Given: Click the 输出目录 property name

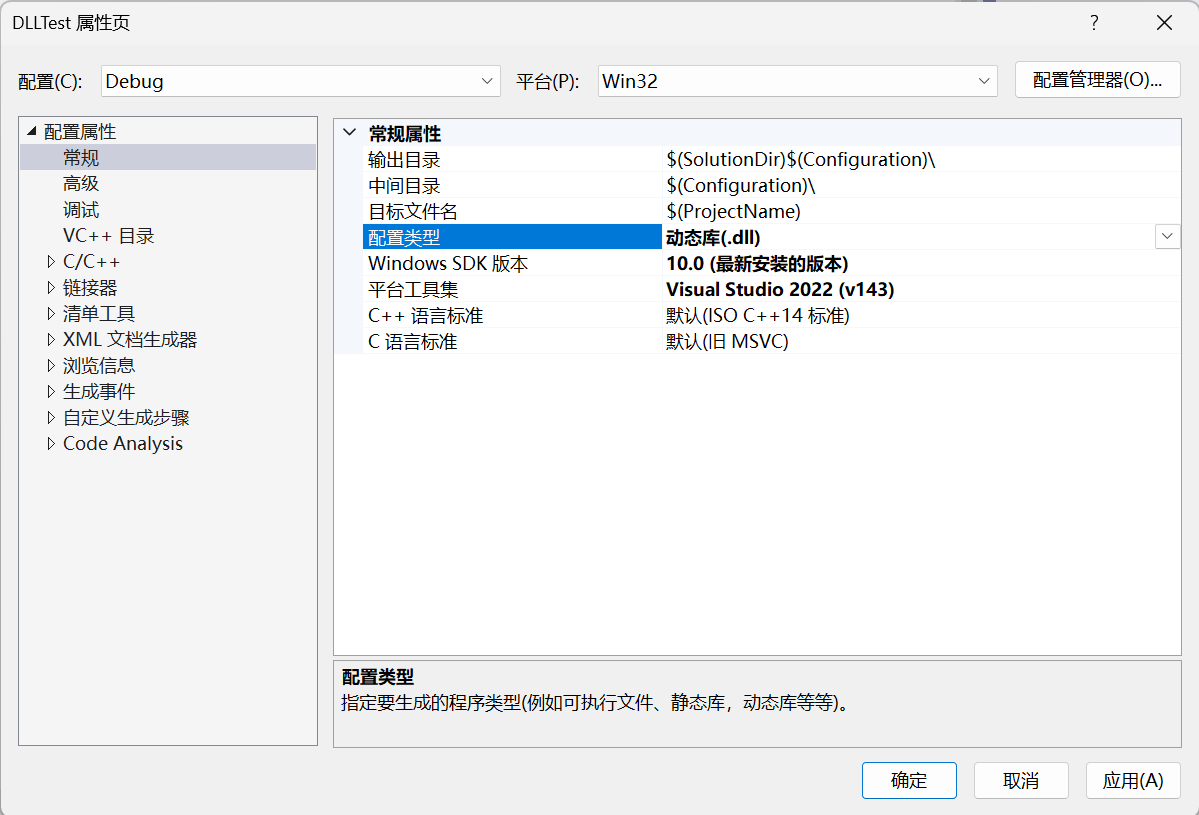Looking at the screenshot, I should pyautogui.click(x=404, y=160).
